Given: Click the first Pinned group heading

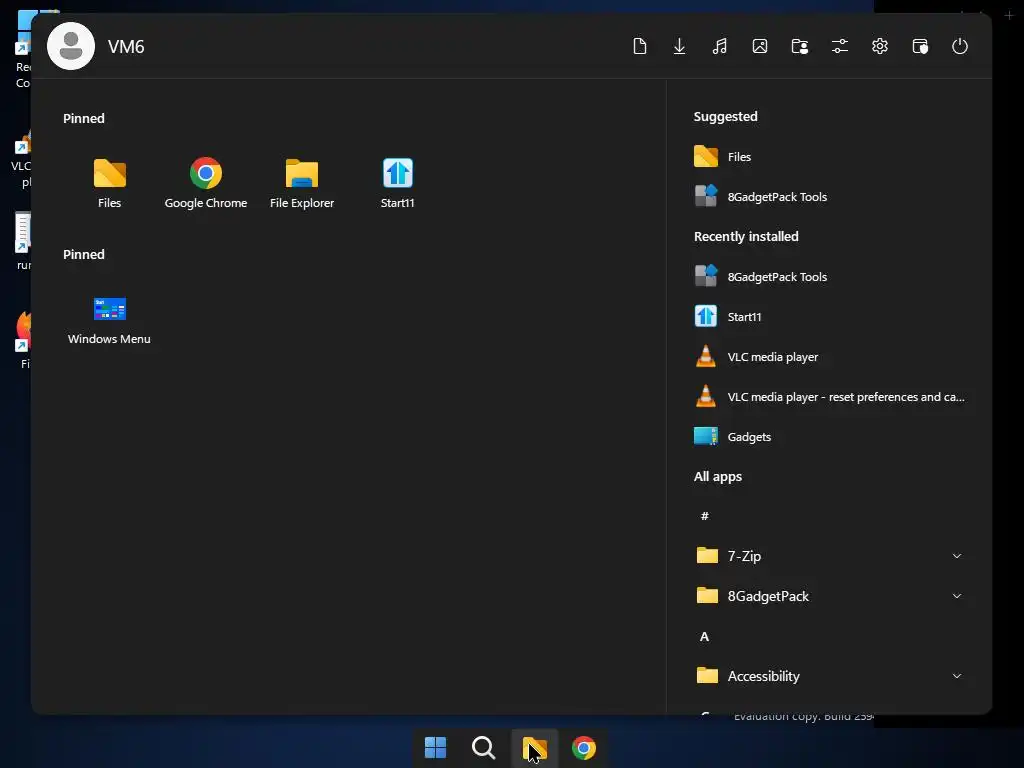Looking at the screenshot, I should click(x=84, y=118).
